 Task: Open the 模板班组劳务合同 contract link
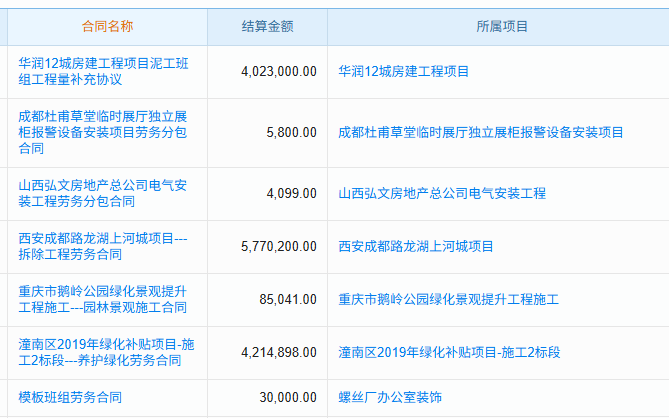pos(70,397)
